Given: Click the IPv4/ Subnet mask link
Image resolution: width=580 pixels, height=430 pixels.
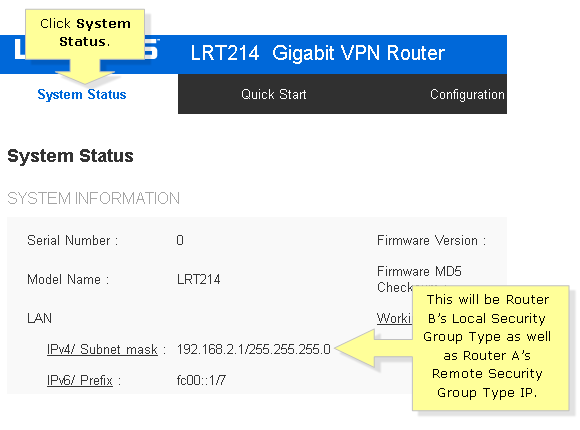Looking at the screenshot, I should (x=102, y=349).
